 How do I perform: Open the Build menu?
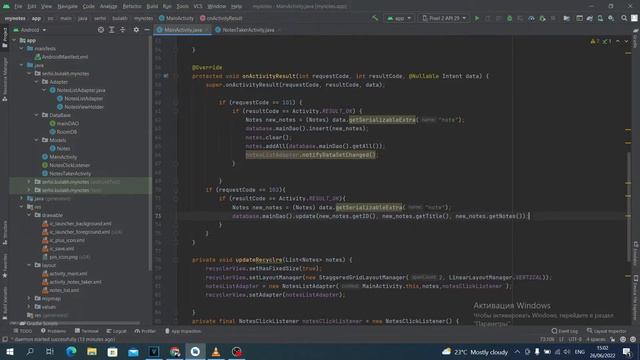(152, 6)
